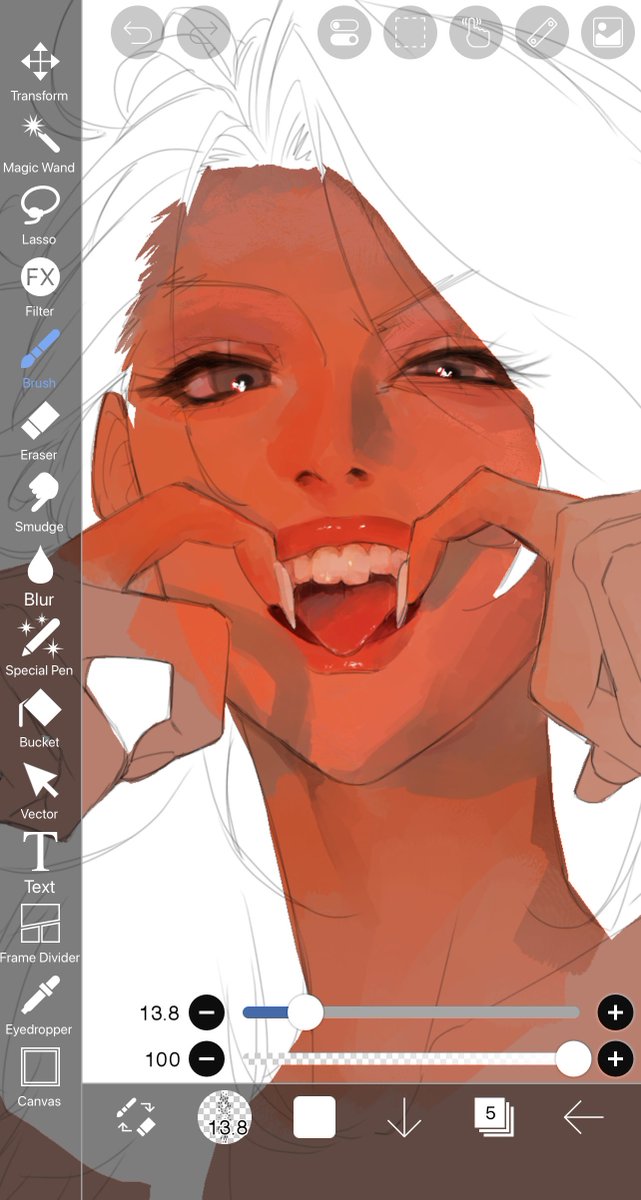
Task: Undo the last stroke
Action: tap(137, 33)
